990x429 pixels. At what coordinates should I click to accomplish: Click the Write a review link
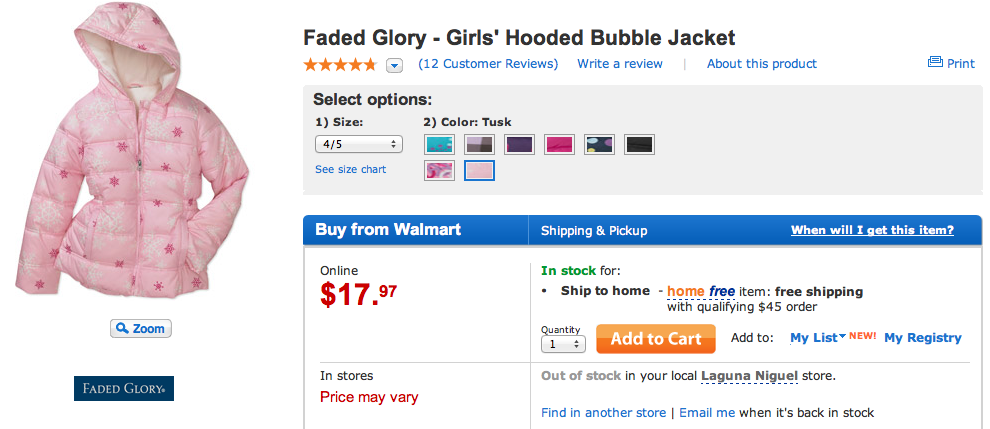620,64
